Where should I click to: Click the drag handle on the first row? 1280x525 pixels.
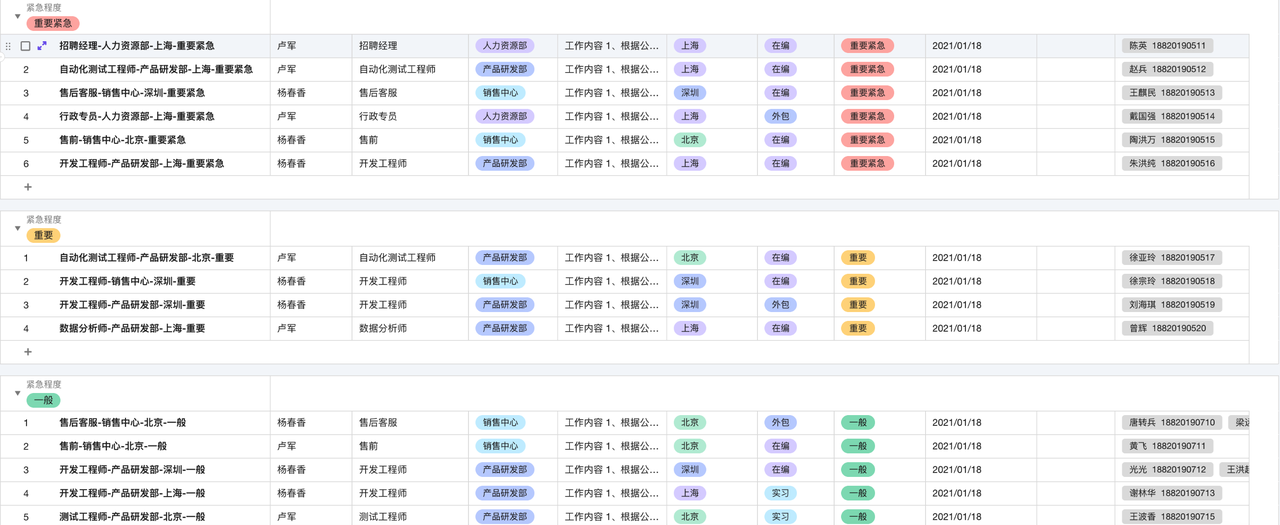click(x=9, y=46)
